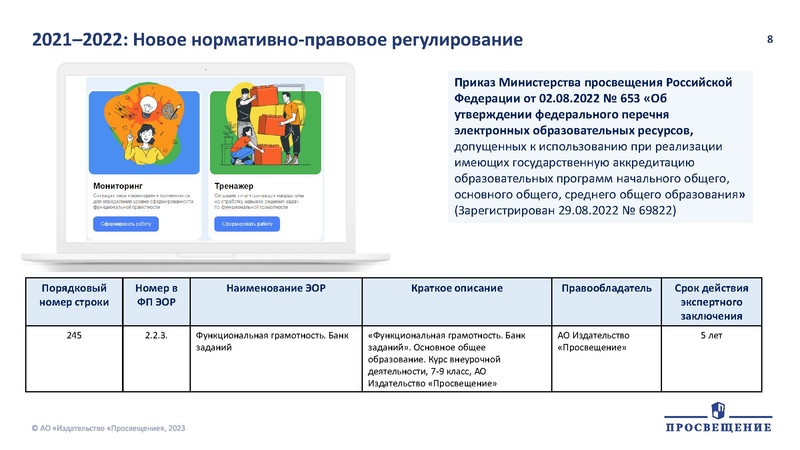
Task: Click the 'ПРОСВЕЩЕНИЕ' wordmark text
Action: point(718,427)
